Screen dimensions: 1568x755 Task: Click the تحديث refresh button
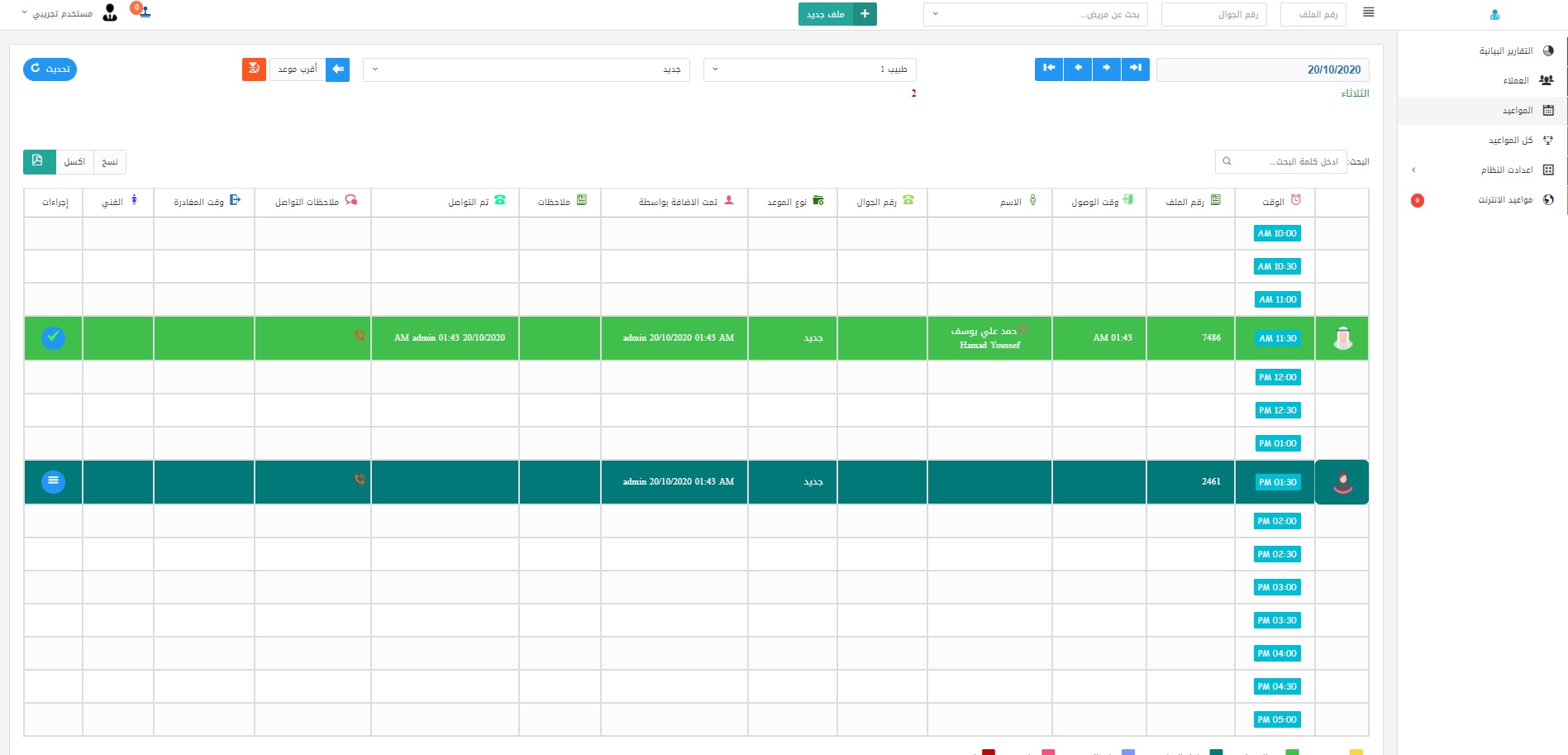pyautogui.click(x=50, y=69)
